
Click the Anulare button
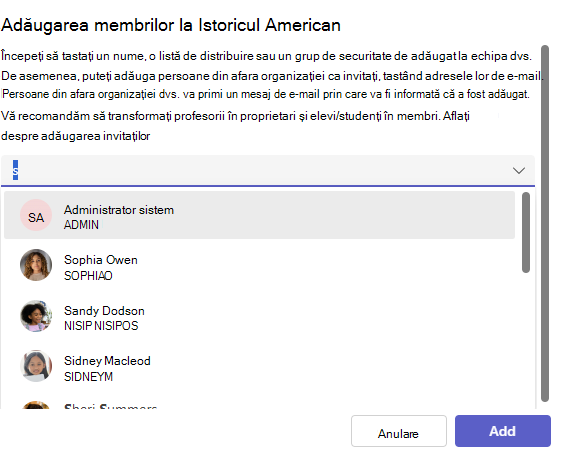click(x=398, y=431)
